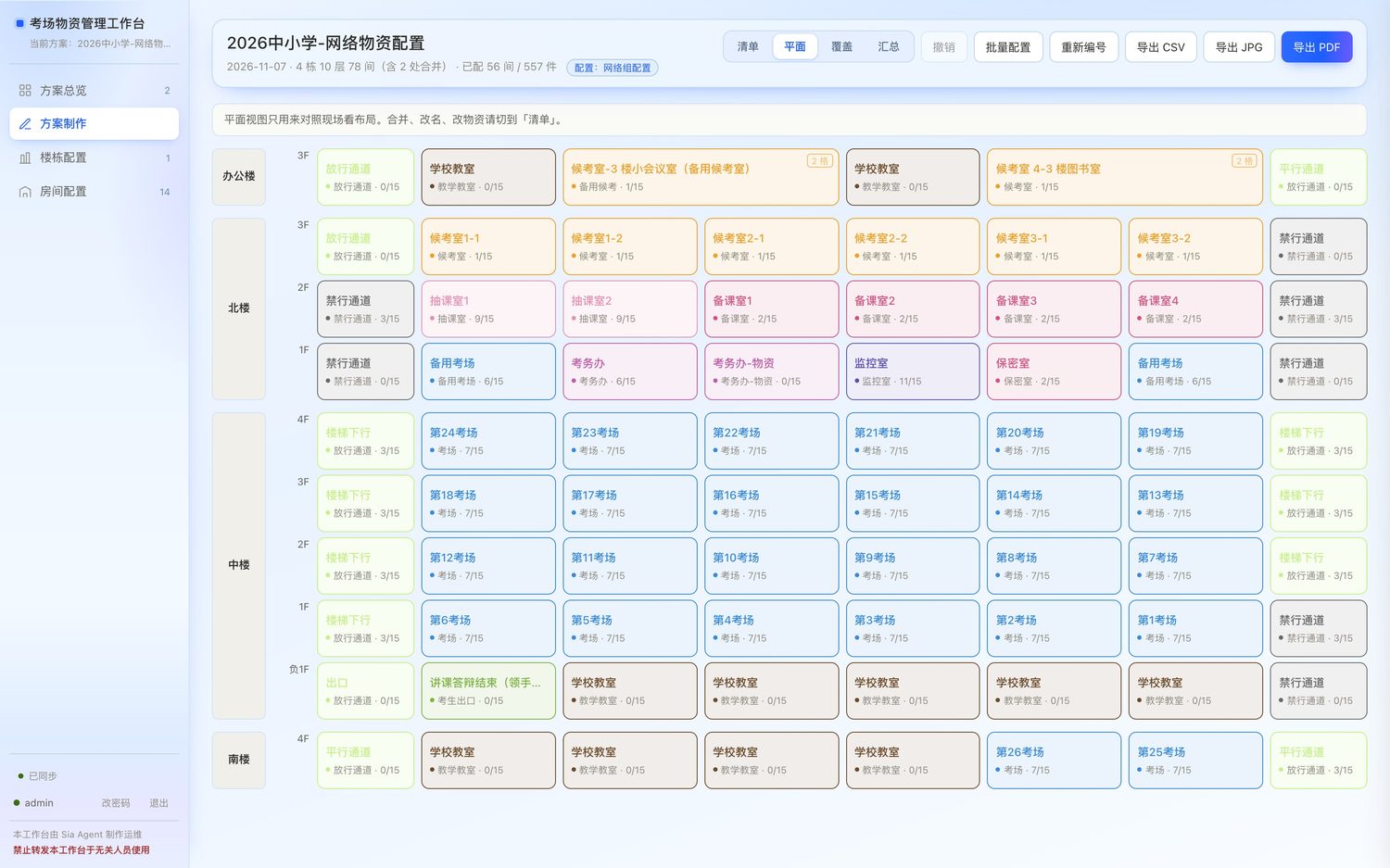Click 导出 JPG button
This screenshot has width=1390, height=868.
point(1239,47)
